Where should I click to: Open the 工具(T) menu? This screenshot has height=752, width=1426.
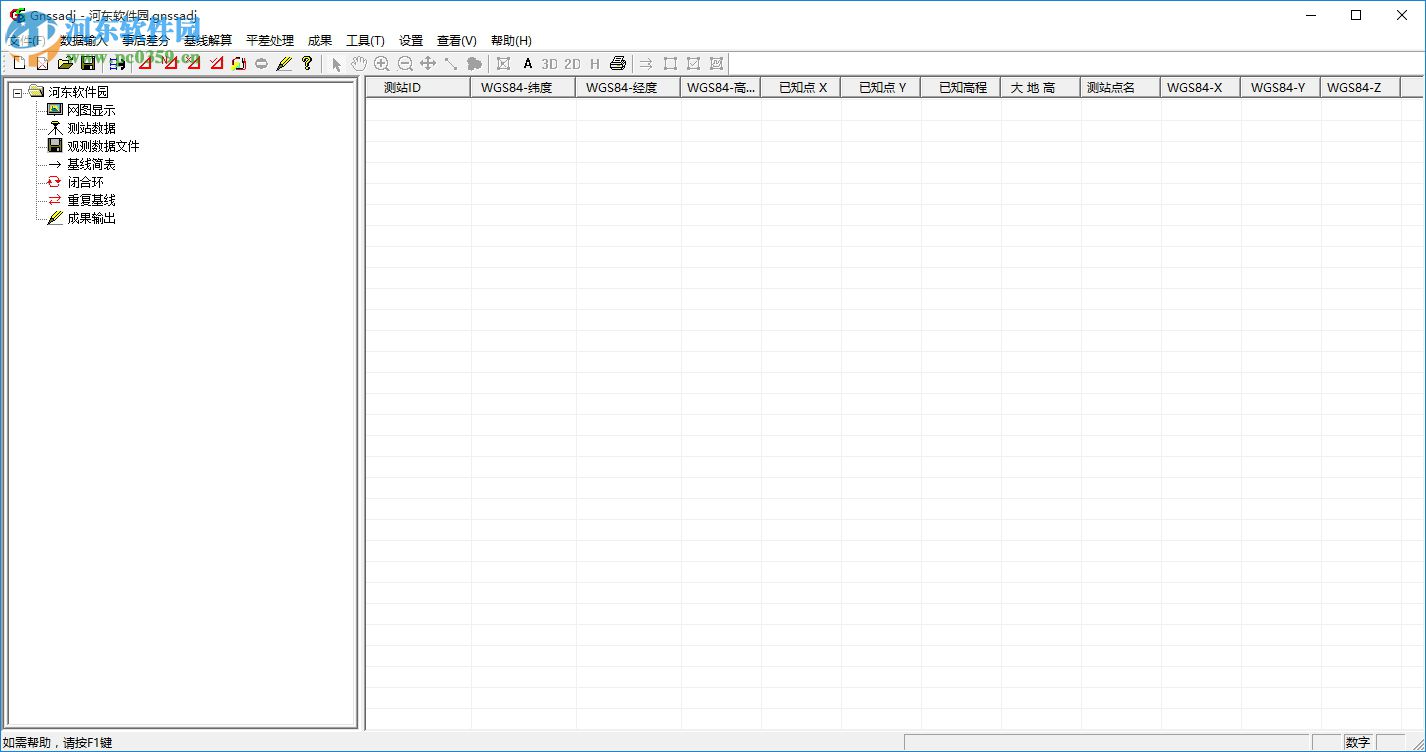365,41
